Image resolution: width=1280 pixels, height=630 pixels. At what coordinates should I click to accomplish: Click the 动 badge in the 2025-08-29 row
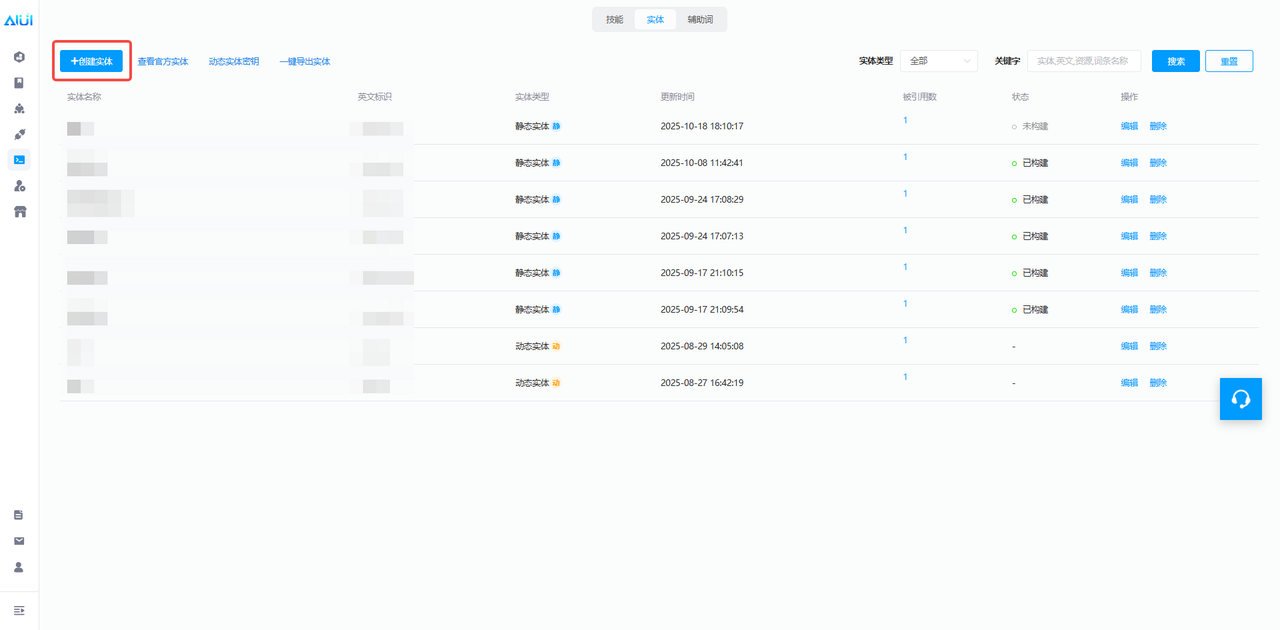pyautogui.click(x=556, y=346)
